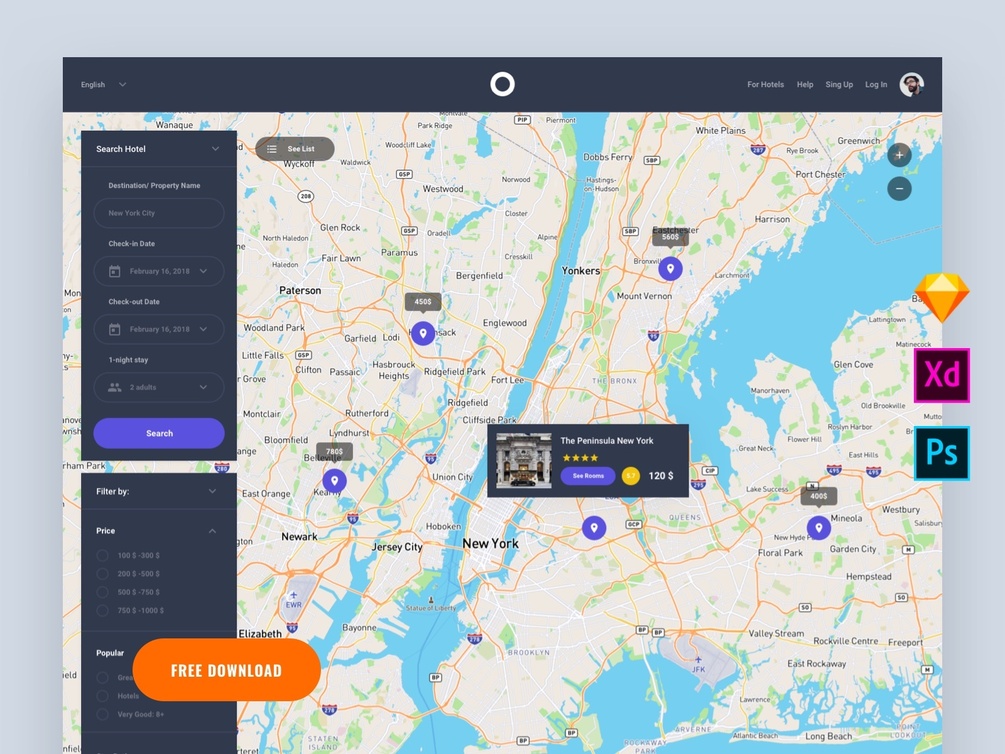Select price range 750 $ - 1000 $
Image resolution: width=1005 pixels, height=754 pixels.
pyautogui.click(x=102, y=610)
